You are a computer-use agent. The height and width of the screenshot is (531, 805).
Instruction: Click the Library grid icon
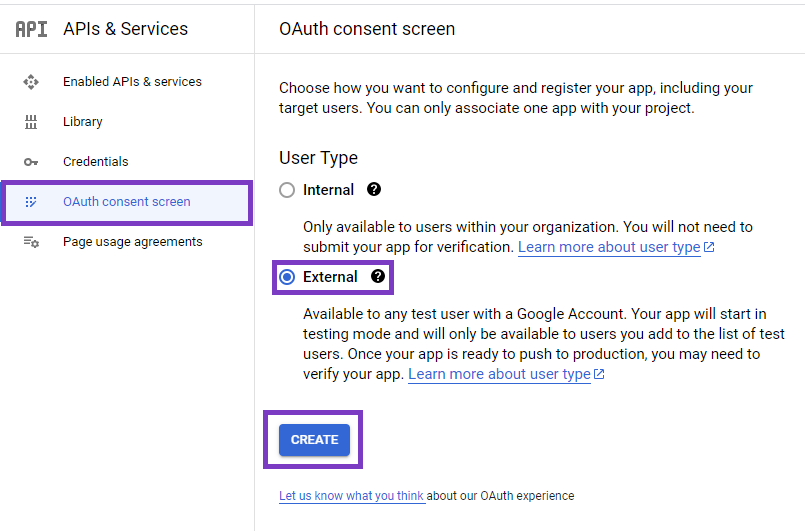tap(31, 122)
